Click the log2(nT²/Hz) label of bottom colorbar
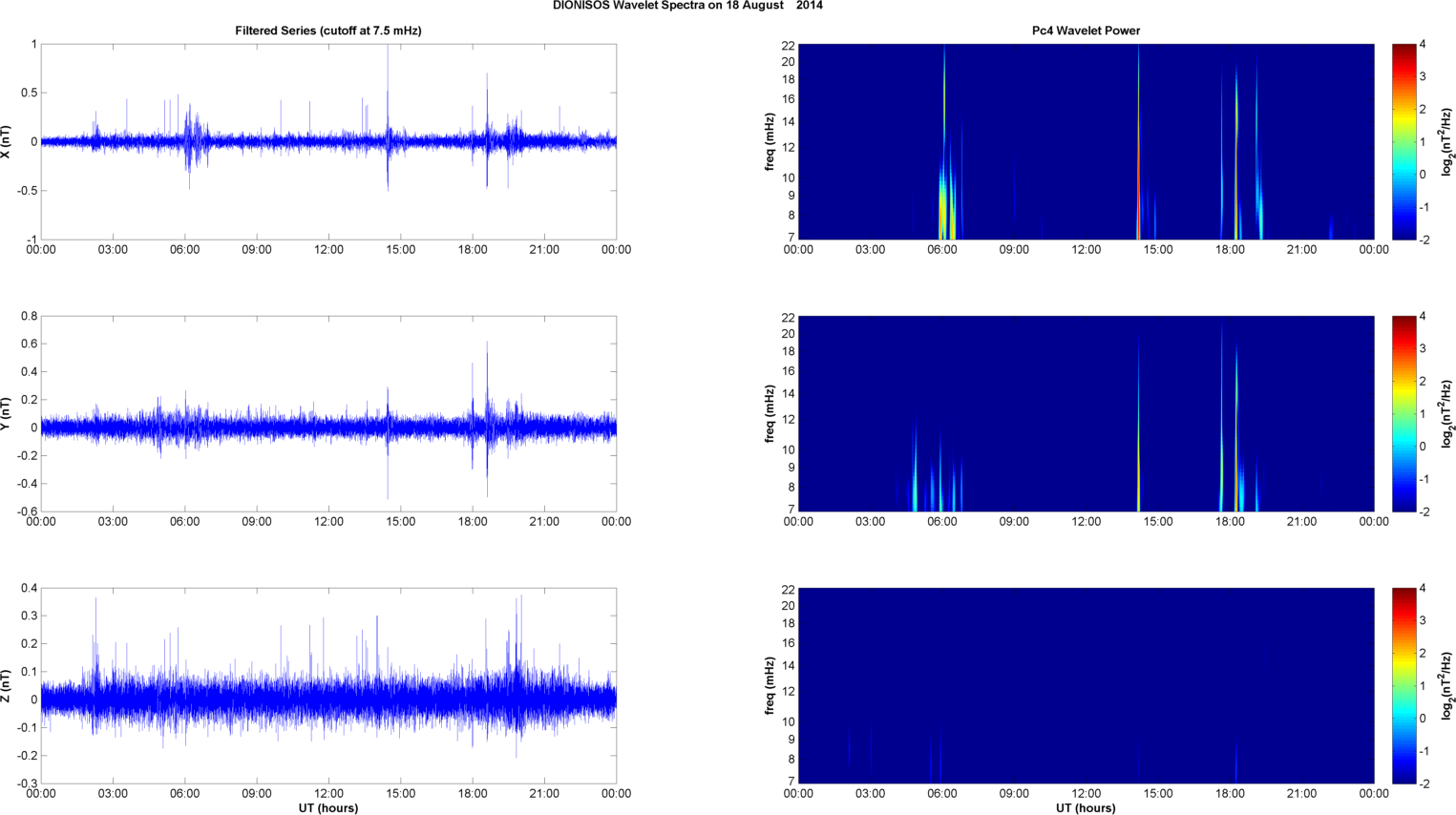1456x815 pixels. (x=1447, y=686)
